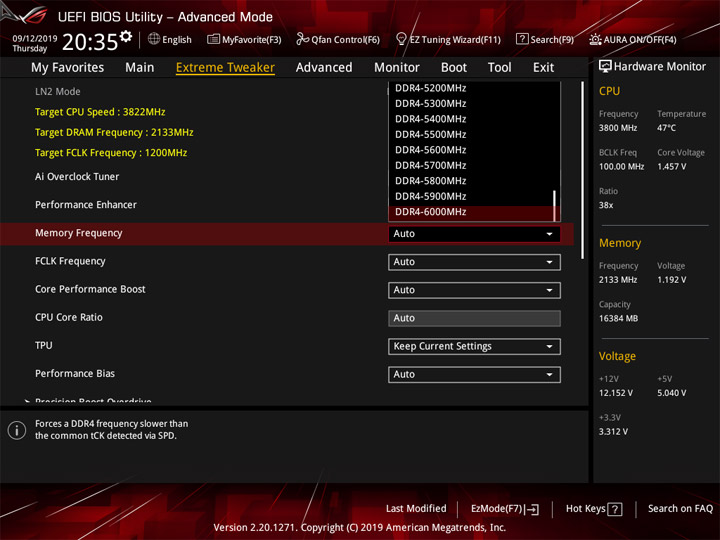The width and height of the screenshot is (720, 540).
Task: Click the +12V 12.152 V reading
Action: [x=616, y=393]
